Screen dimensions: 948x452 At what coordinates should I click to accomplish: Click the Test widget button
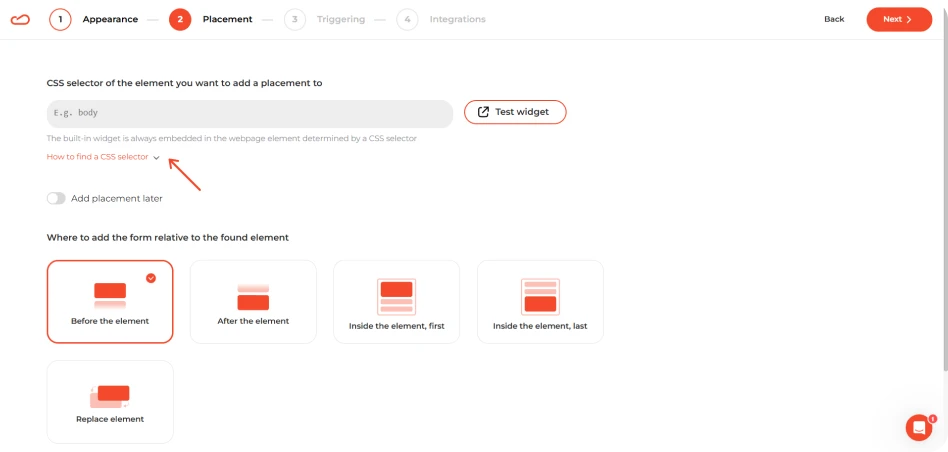click(515, 112)
